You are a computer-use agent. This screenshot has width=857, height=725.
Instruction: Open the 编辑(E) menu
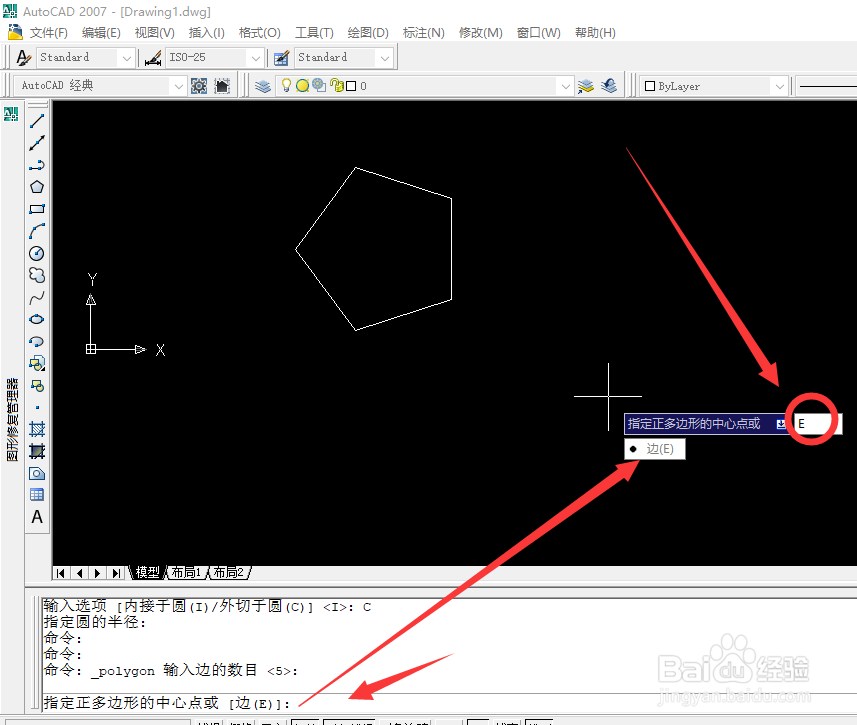(x=101, y=33)
